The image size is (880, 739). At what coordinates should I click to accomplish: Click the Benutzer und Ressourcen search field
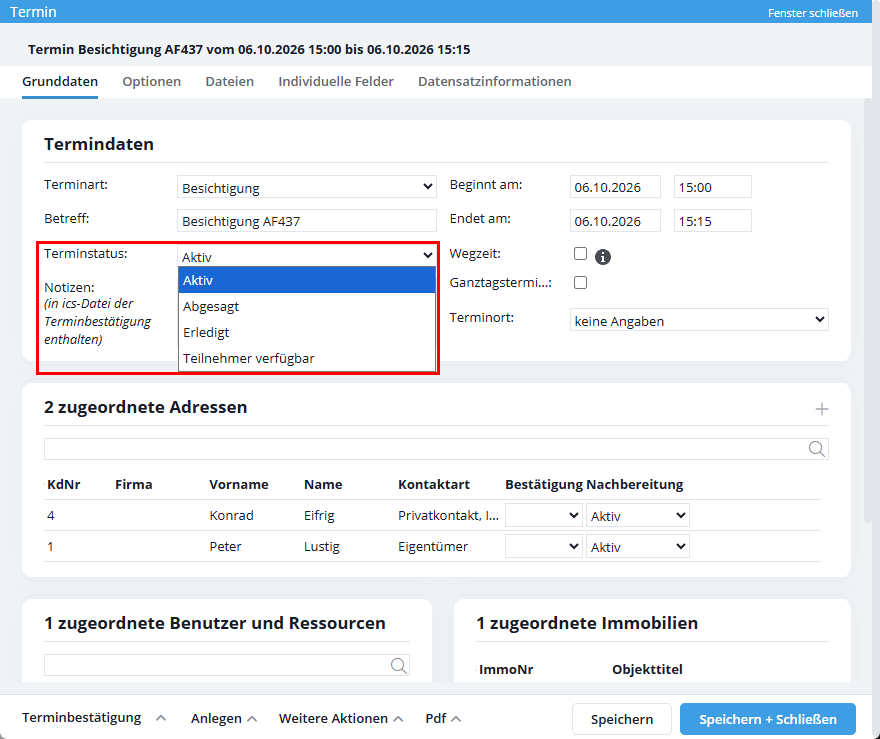227,665
